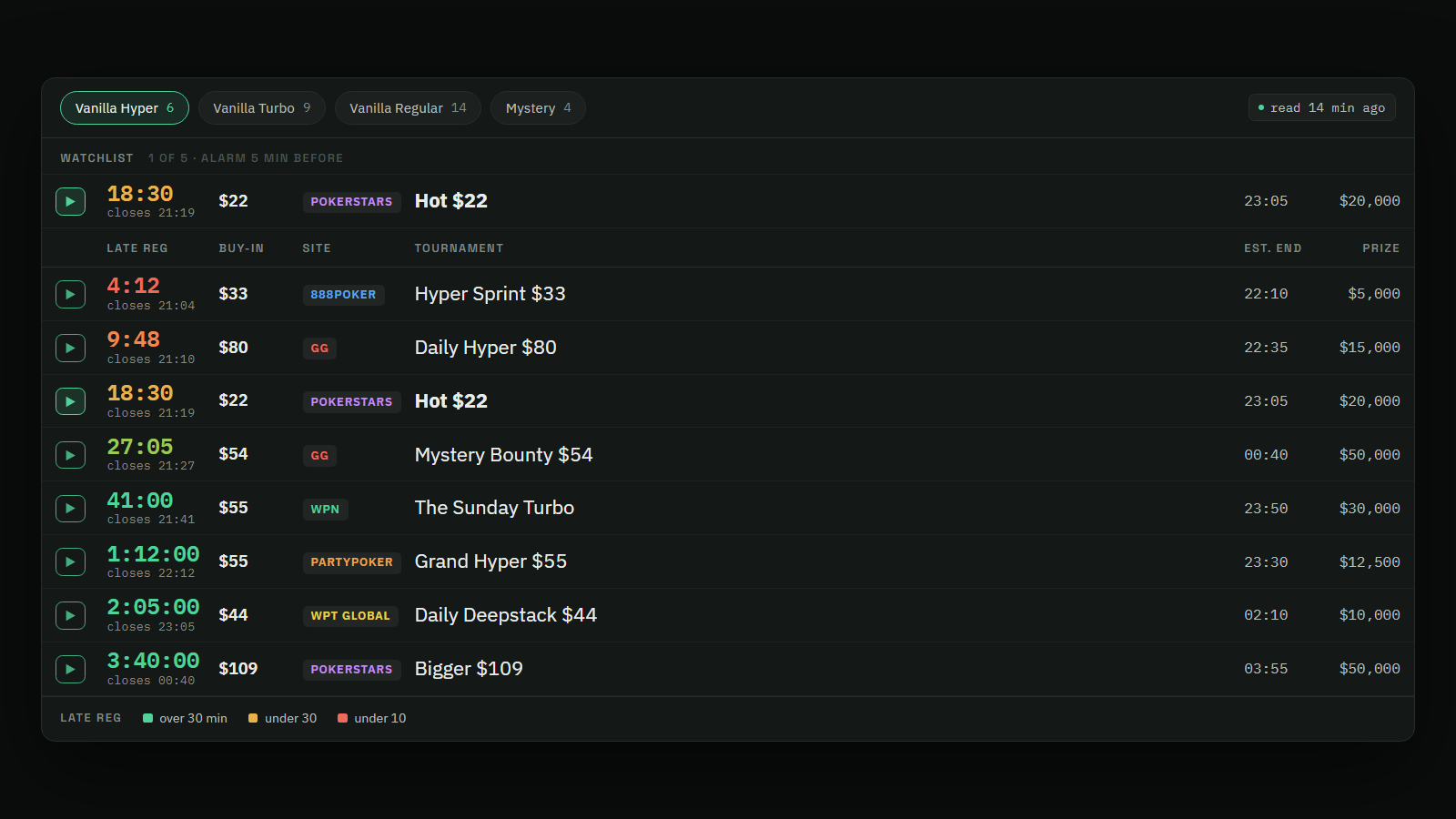The height and width of the screenshot is (819, 1456).
Task: Click the 4:12 late reg countdown
Action: 133,286
